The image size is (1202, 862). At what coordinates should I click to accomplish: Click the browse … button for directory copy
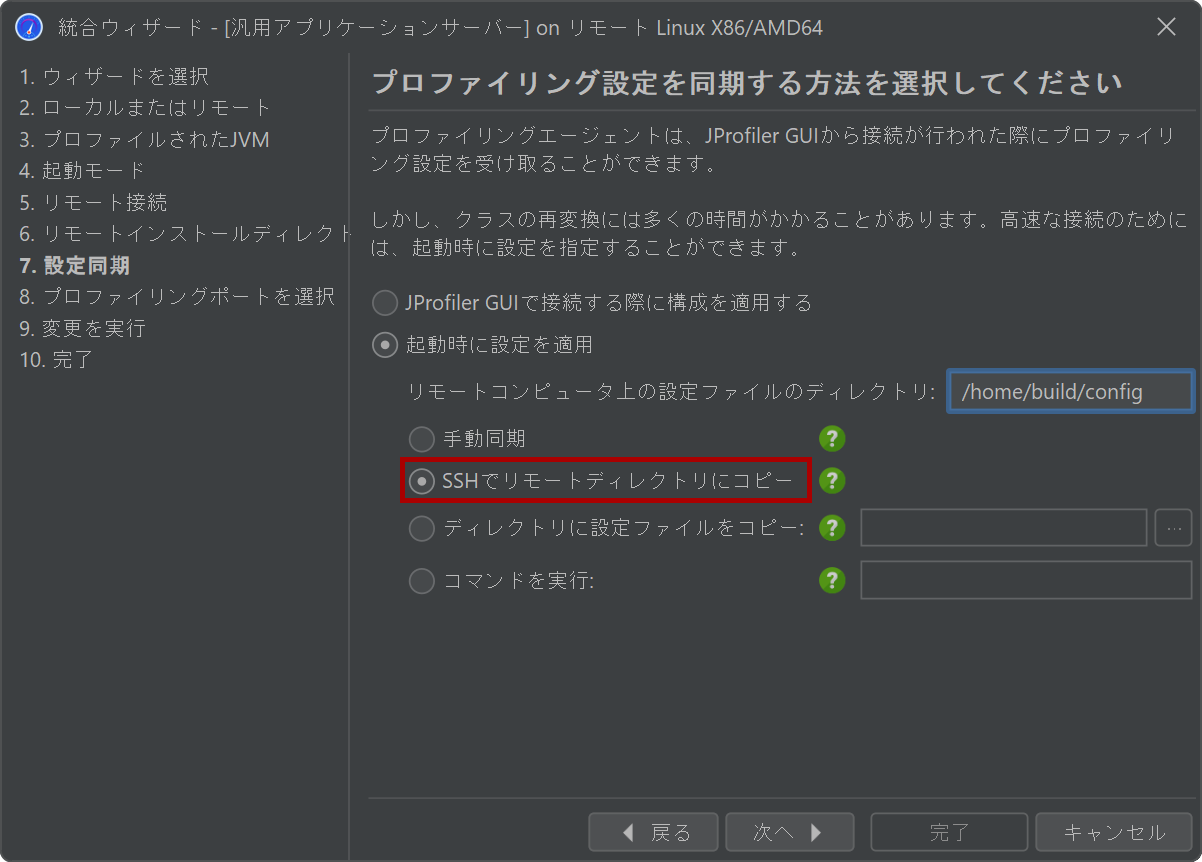1174,528
